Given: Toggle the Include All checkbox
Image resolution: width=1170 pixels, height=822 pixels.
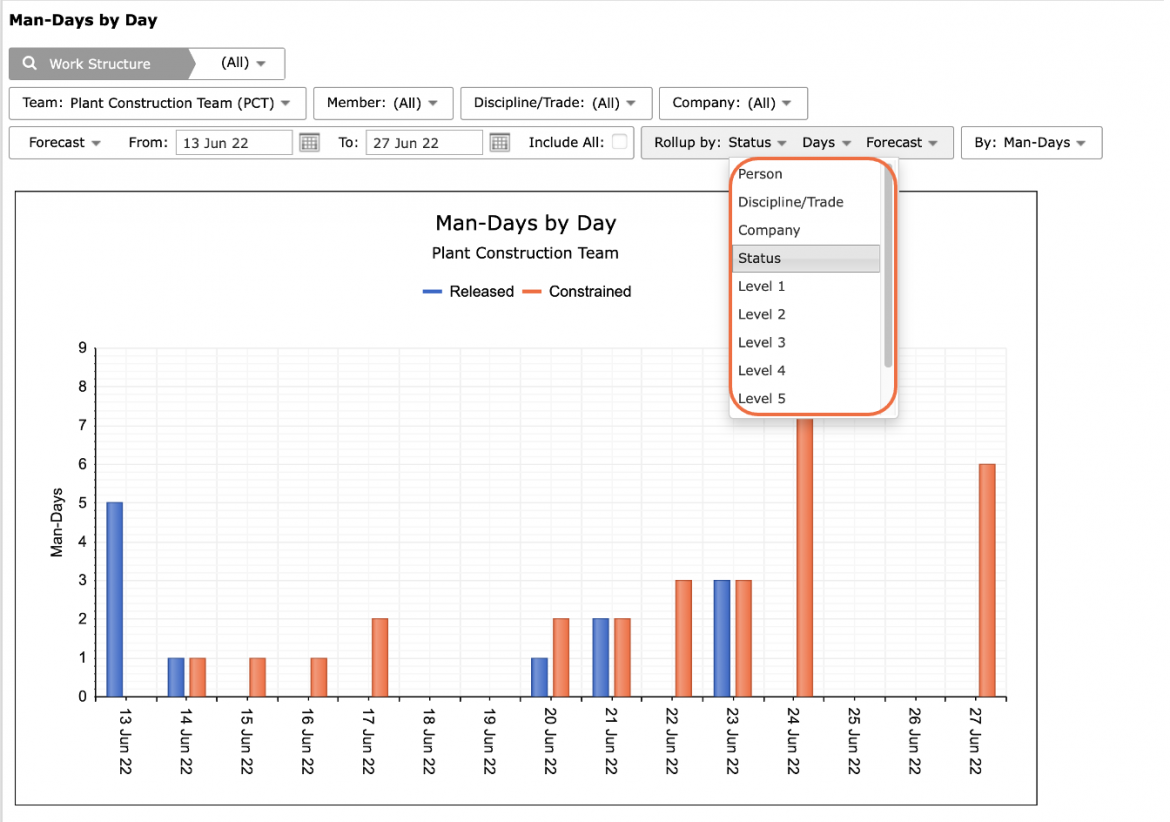Looking at the screenshot, I should click(619, 142).
